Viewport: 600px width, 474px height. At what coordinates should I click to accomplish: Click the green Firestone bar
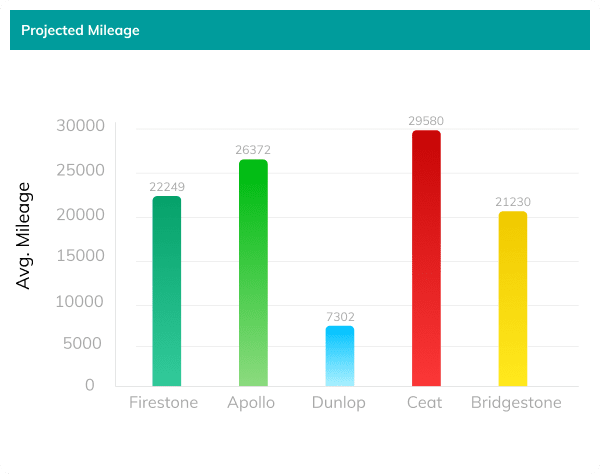[167, 291]
